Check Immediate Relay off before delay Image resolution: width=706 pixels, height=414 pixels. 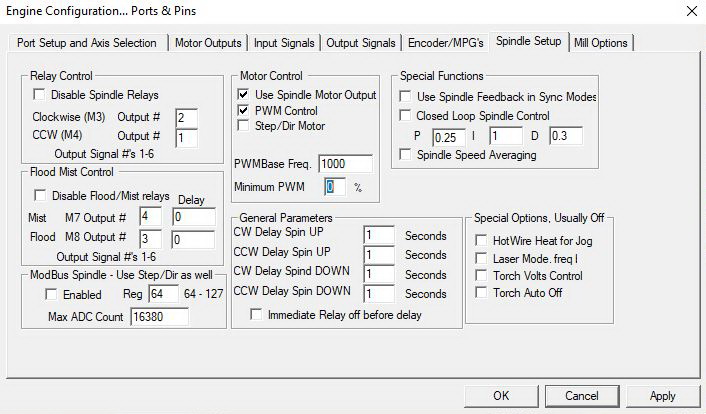point(256,314)
